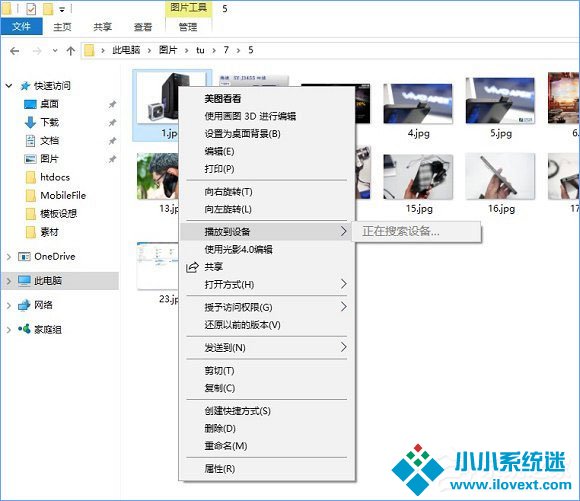Open the 素材 folder in sidebar
580x501 pixels.
[x=49, y=232]
